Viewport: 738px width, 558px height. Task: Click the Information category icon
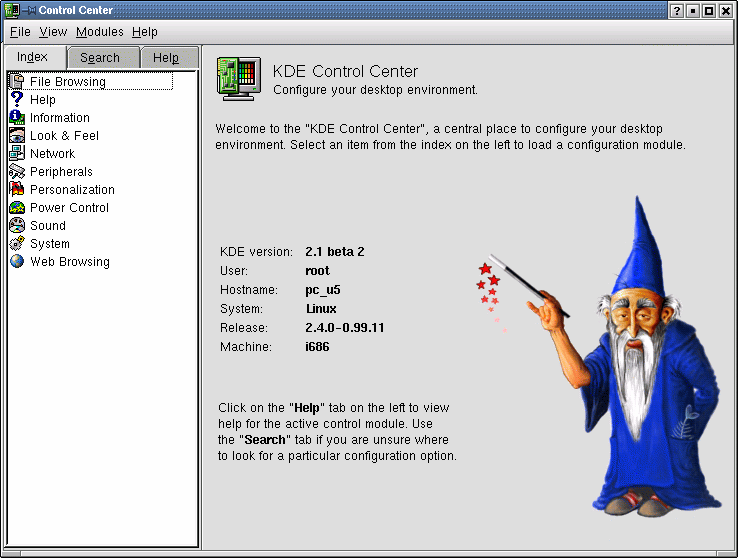click(x=17, y=117)
